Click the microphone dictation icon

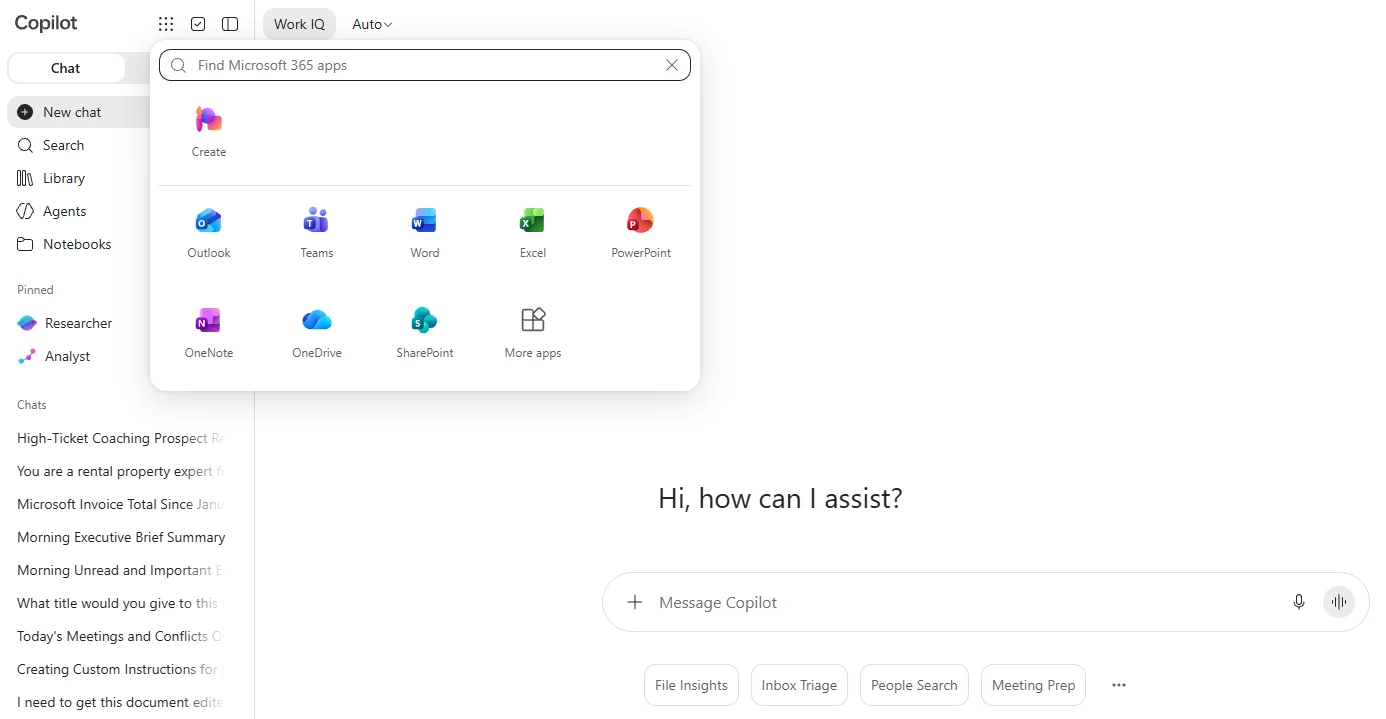(1299, 602)
